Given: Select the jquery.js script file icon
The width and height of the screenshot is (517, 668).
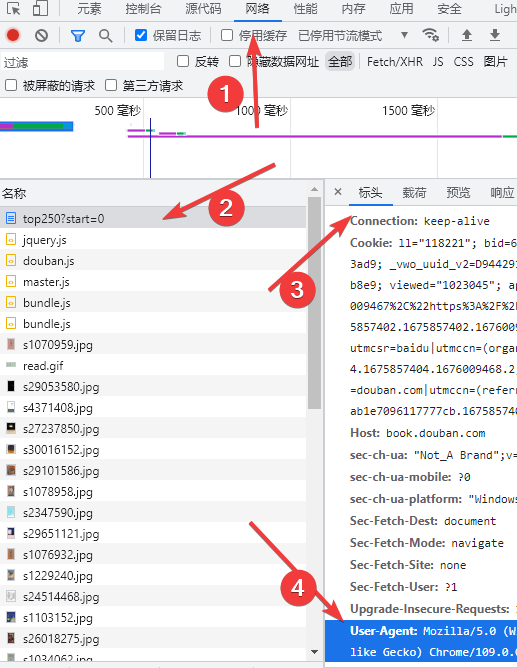Looking at the screenshot, I should click(11, 239).
